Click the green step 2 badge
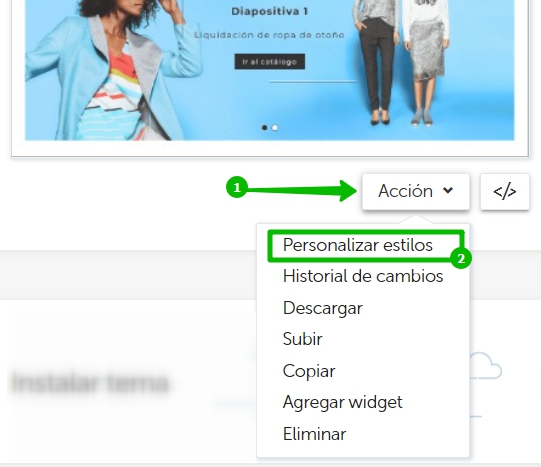 click(x=461, y=258)
